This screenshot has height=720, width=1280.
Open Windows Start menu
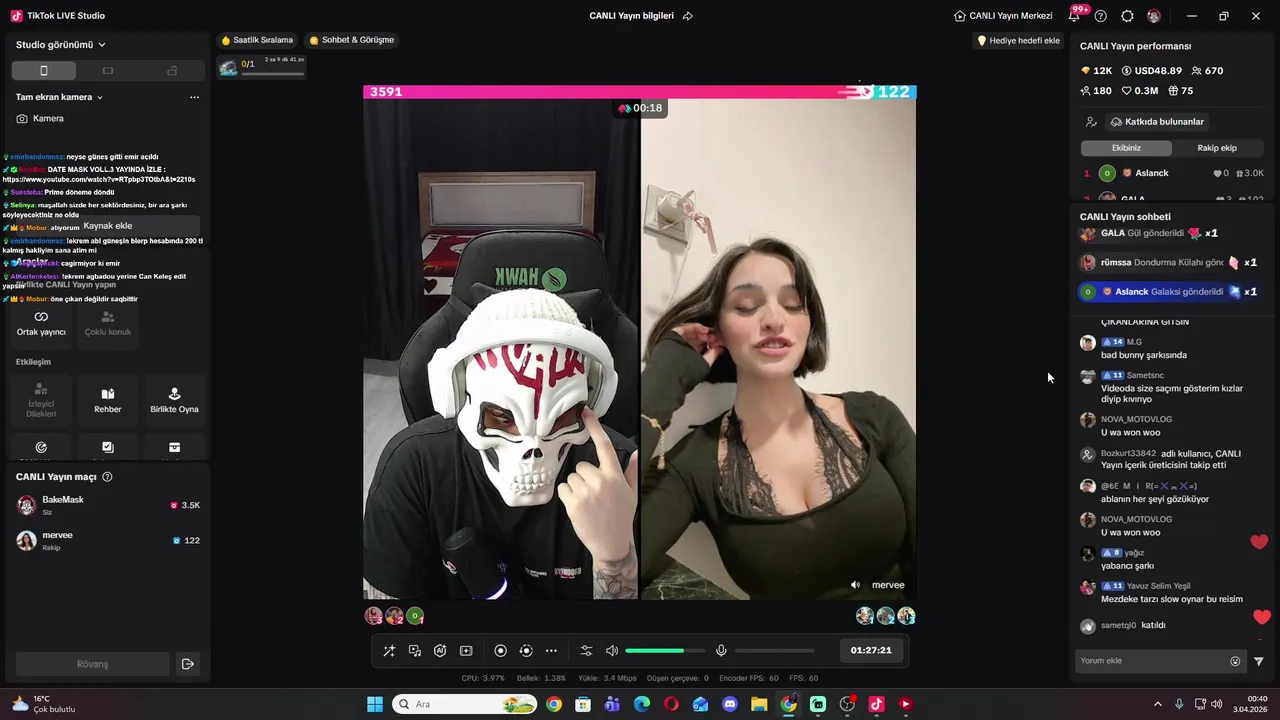[375, 704]
